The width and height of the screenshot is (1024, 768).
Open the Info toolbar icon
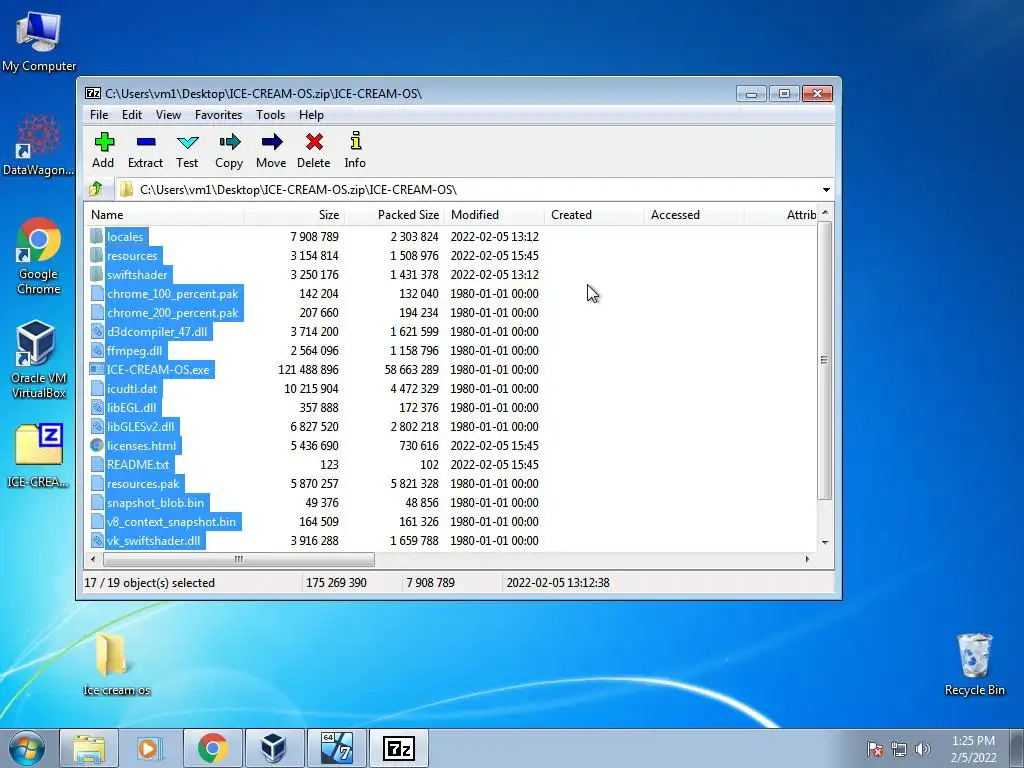click(356, 141)
